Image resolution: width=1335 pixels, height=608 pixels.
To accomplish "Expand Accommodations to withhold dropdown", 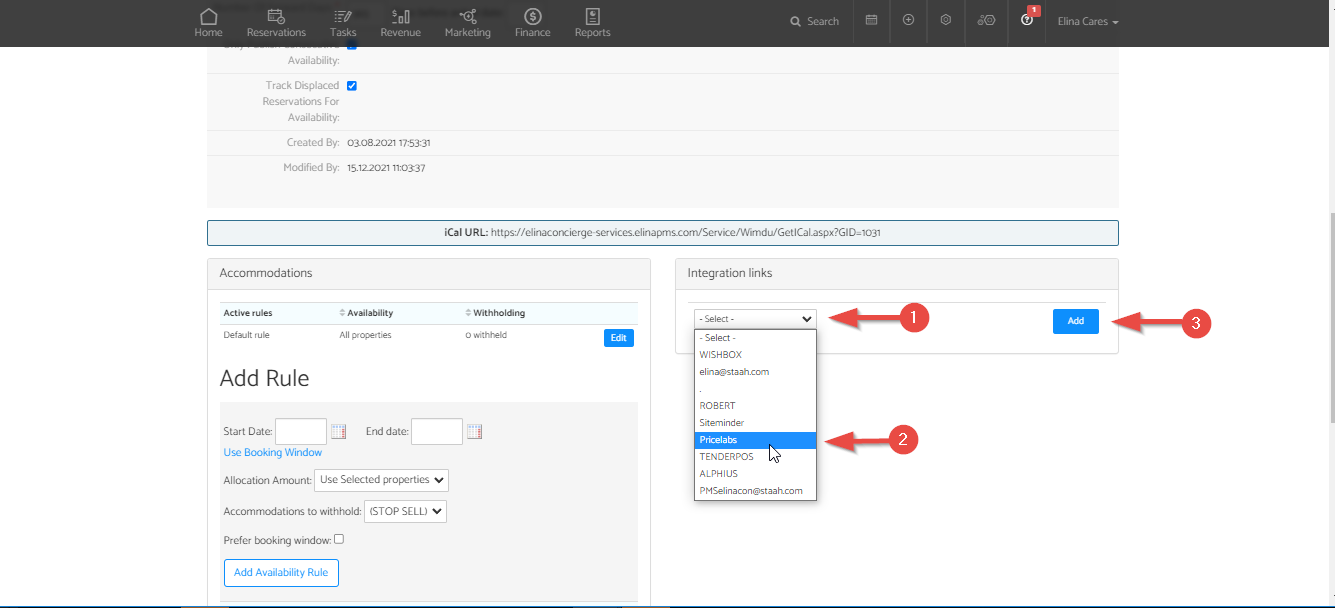I will coord(405,511).
